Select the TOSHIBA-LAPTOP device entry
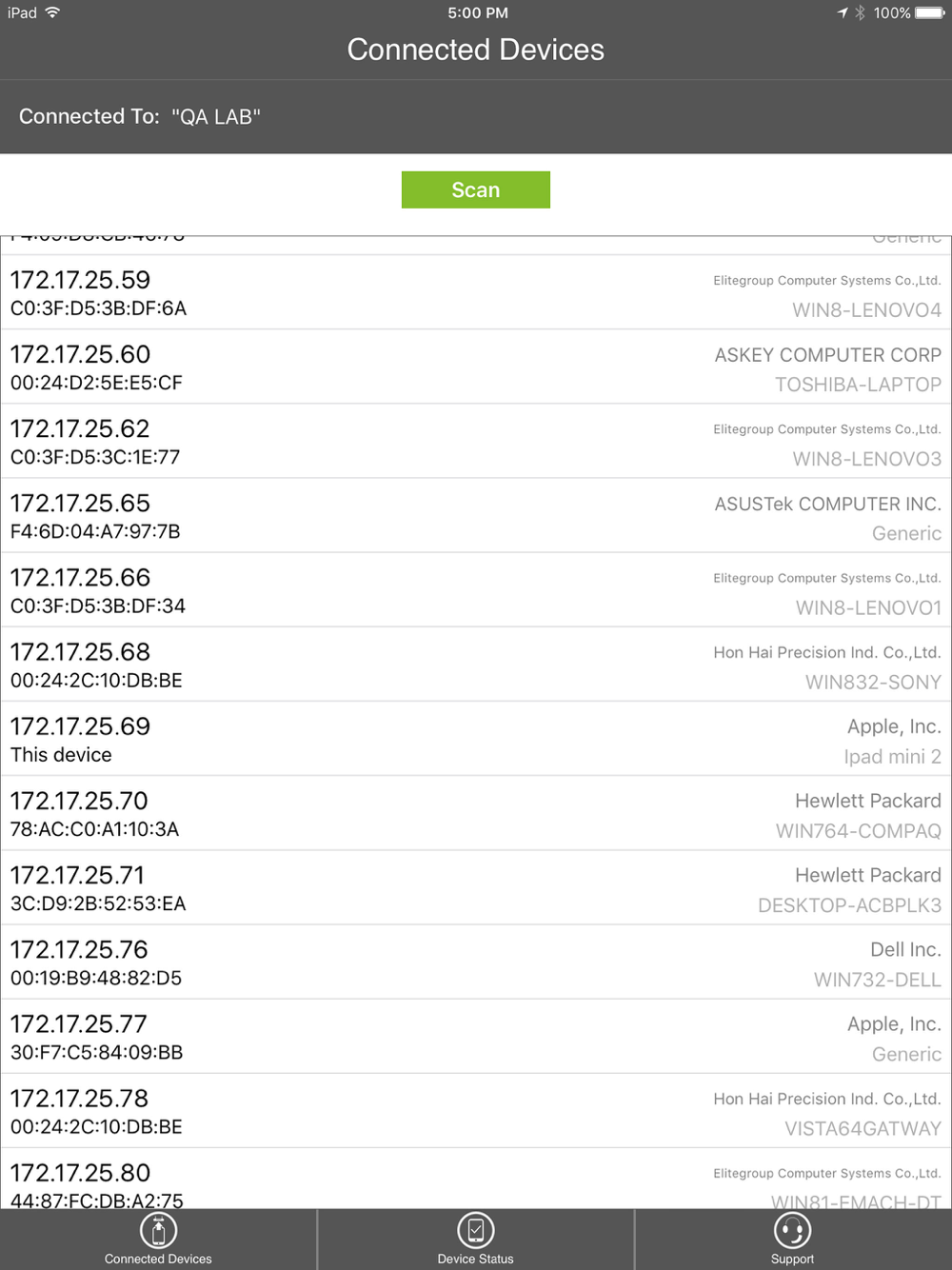This screenshot has width=952, height=1270. (476, 367)
